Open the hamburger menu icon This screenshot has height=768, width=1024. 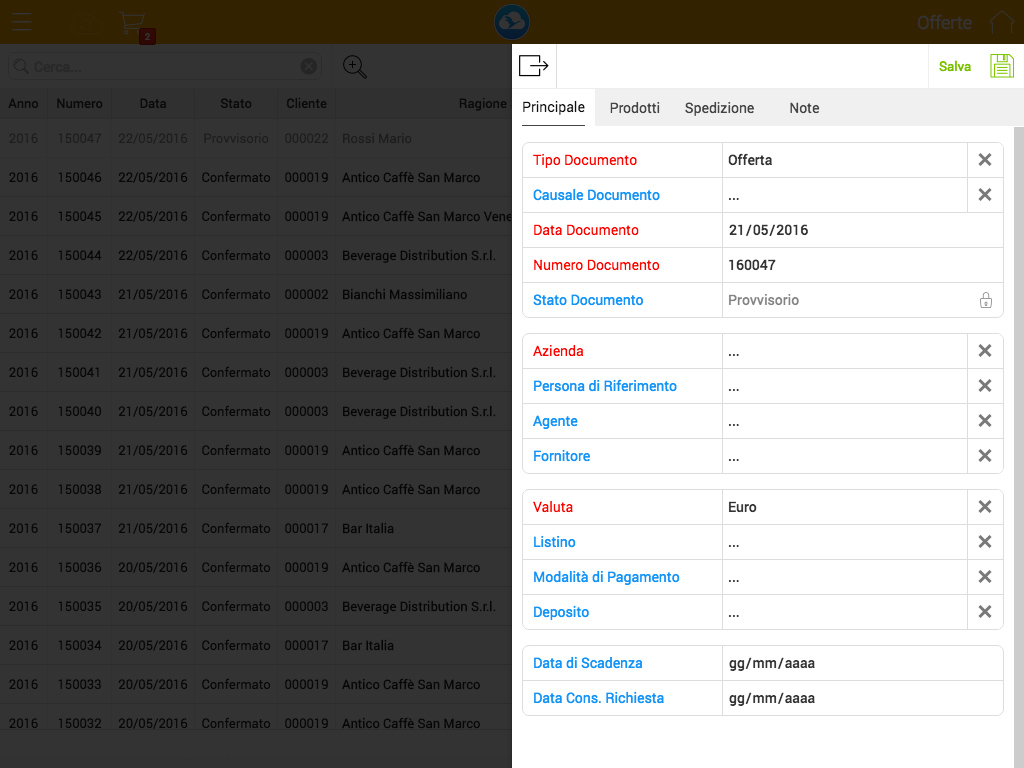click(x=21, y=22)
